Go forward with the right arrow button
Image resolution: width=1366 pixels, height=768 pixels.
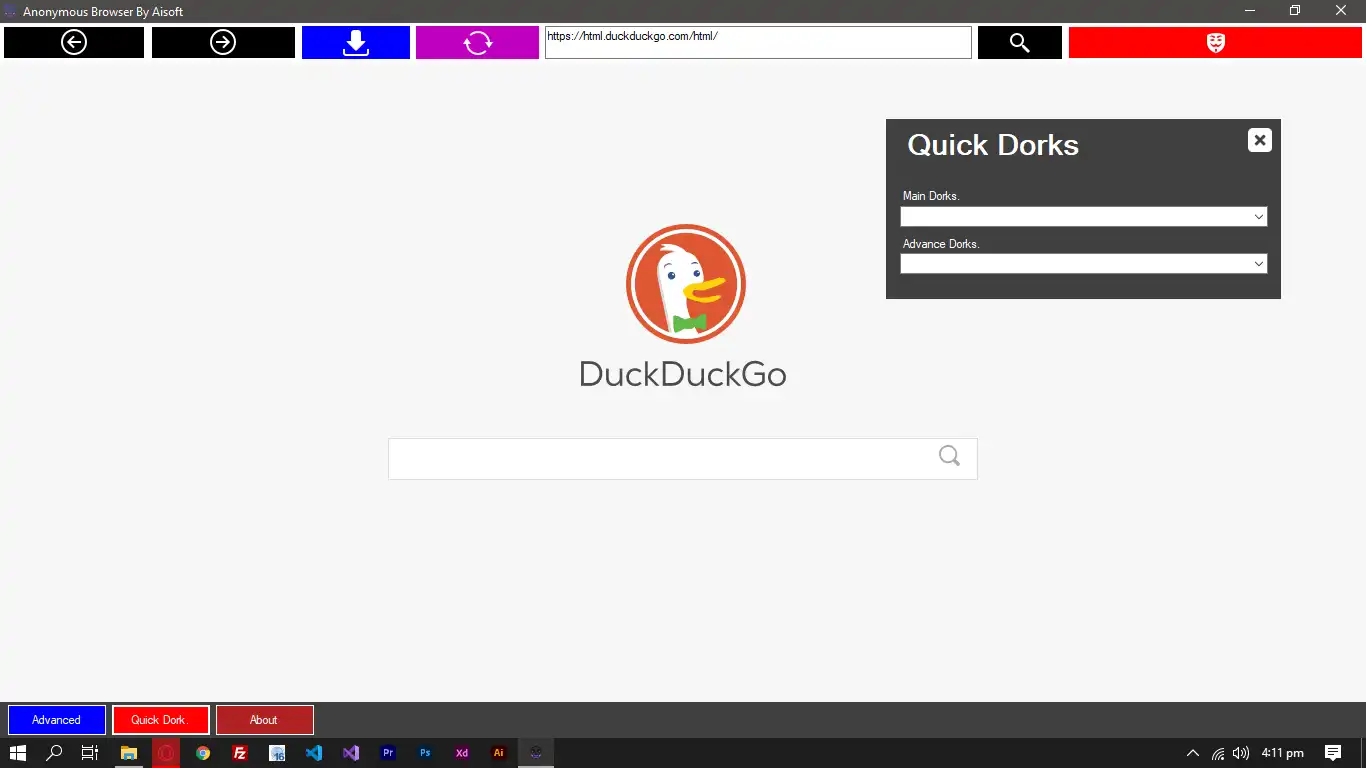coord(223,42)
